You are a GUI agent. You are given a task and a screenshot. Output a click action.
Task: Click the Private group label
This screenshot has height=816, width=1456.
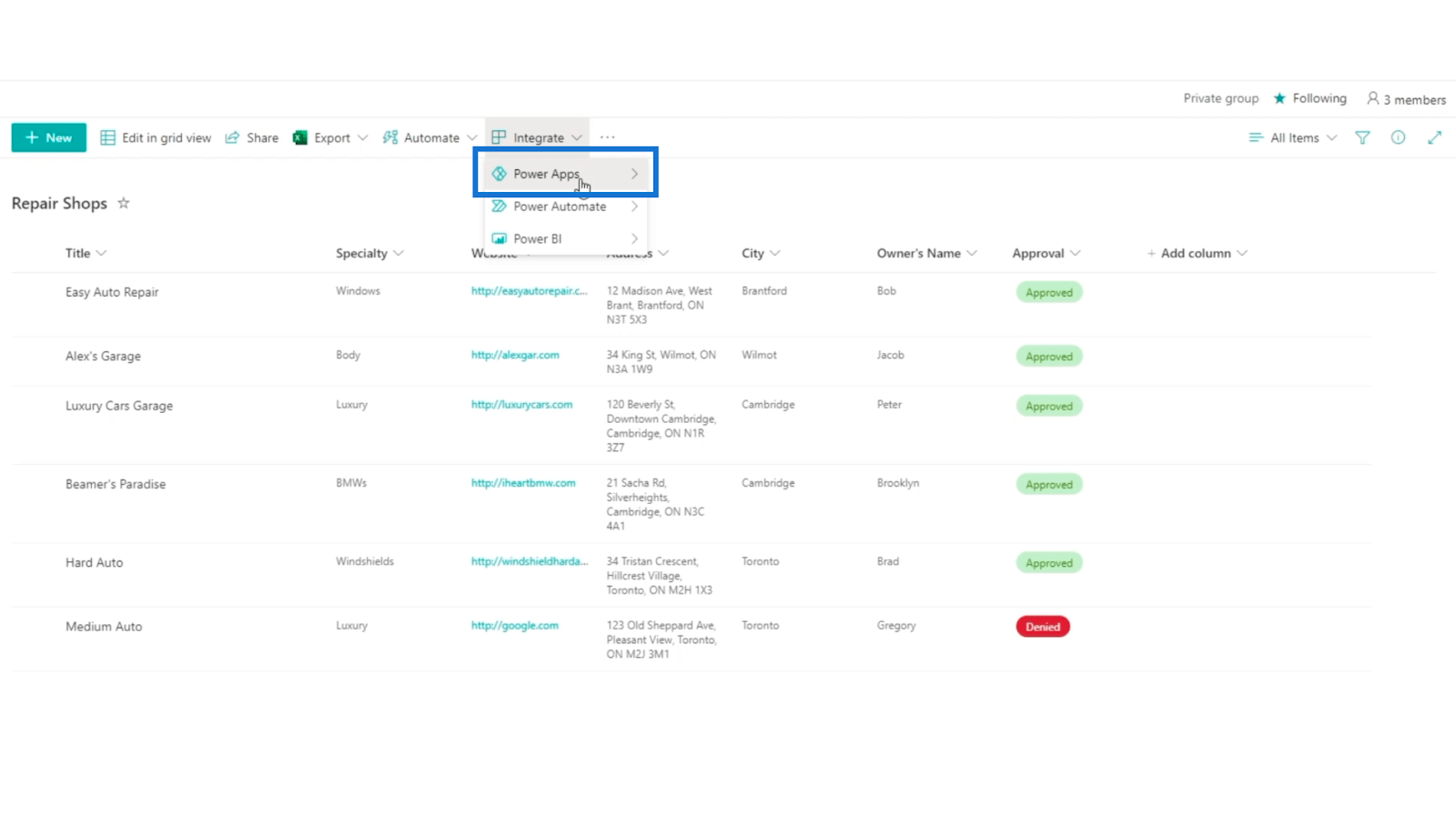pyautogui.click(x=1221, y=98)
